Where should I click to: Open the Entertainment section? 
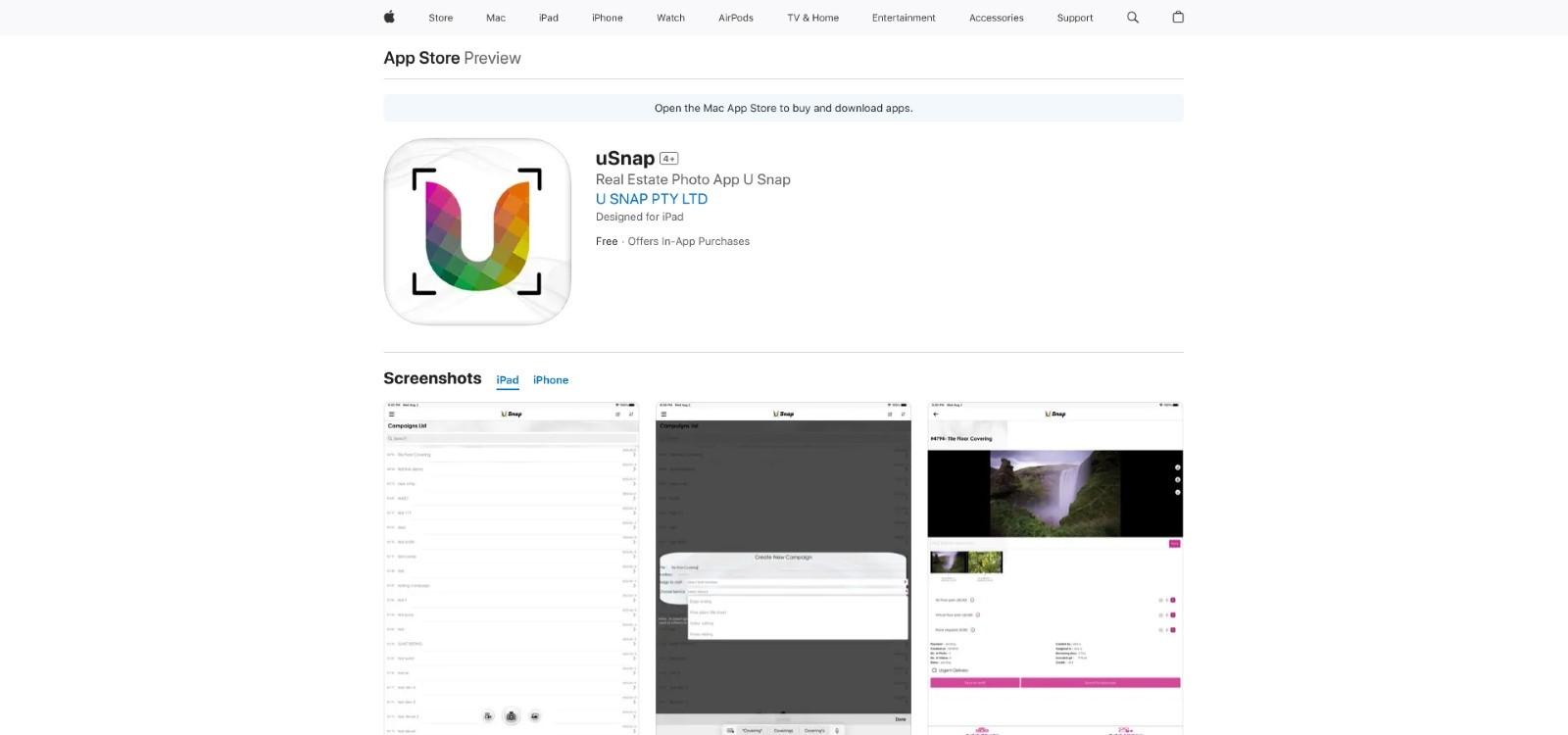point(904,18)
